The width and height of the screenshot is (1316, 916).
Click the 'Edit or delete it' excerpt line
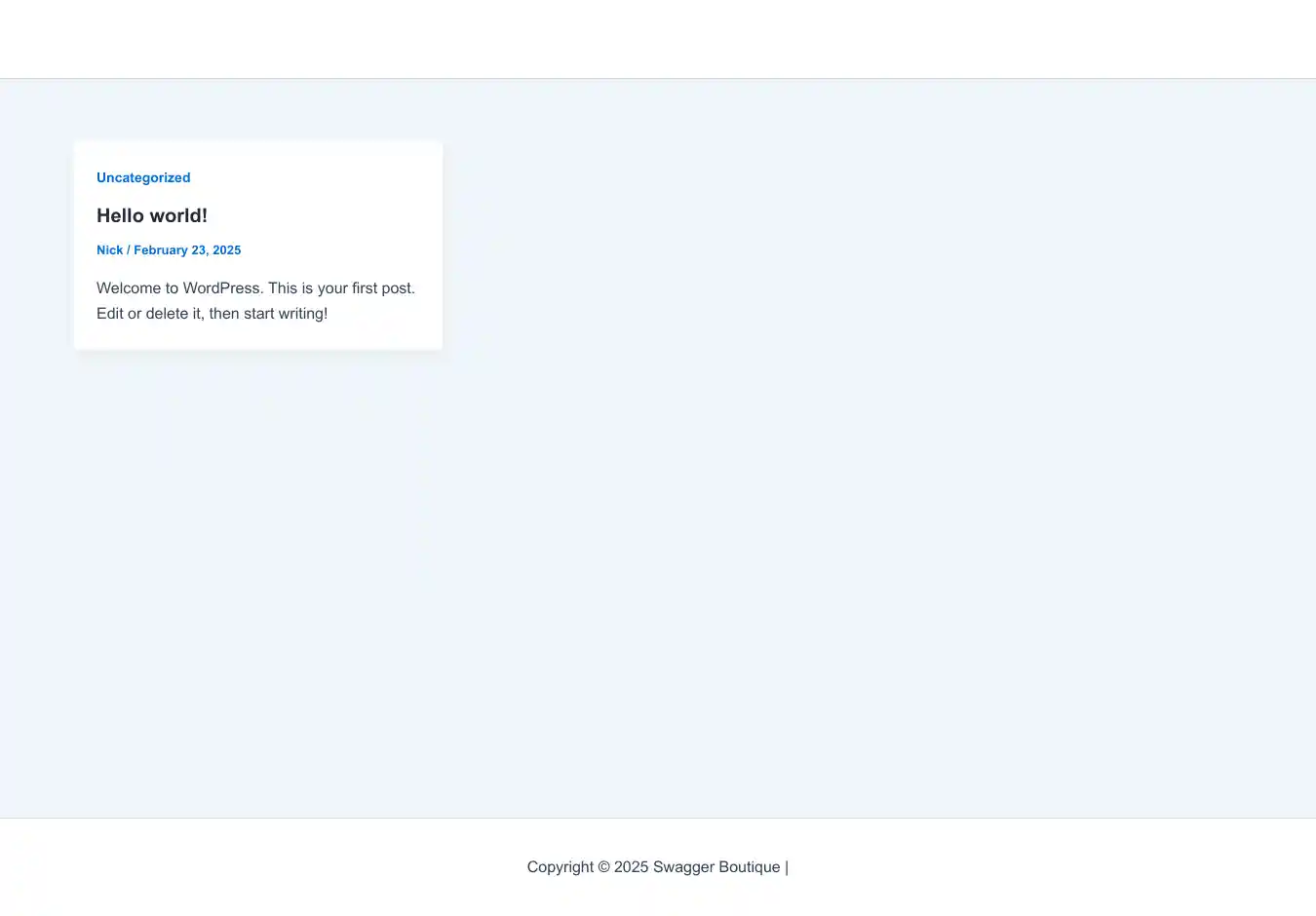tap(212, 314)
